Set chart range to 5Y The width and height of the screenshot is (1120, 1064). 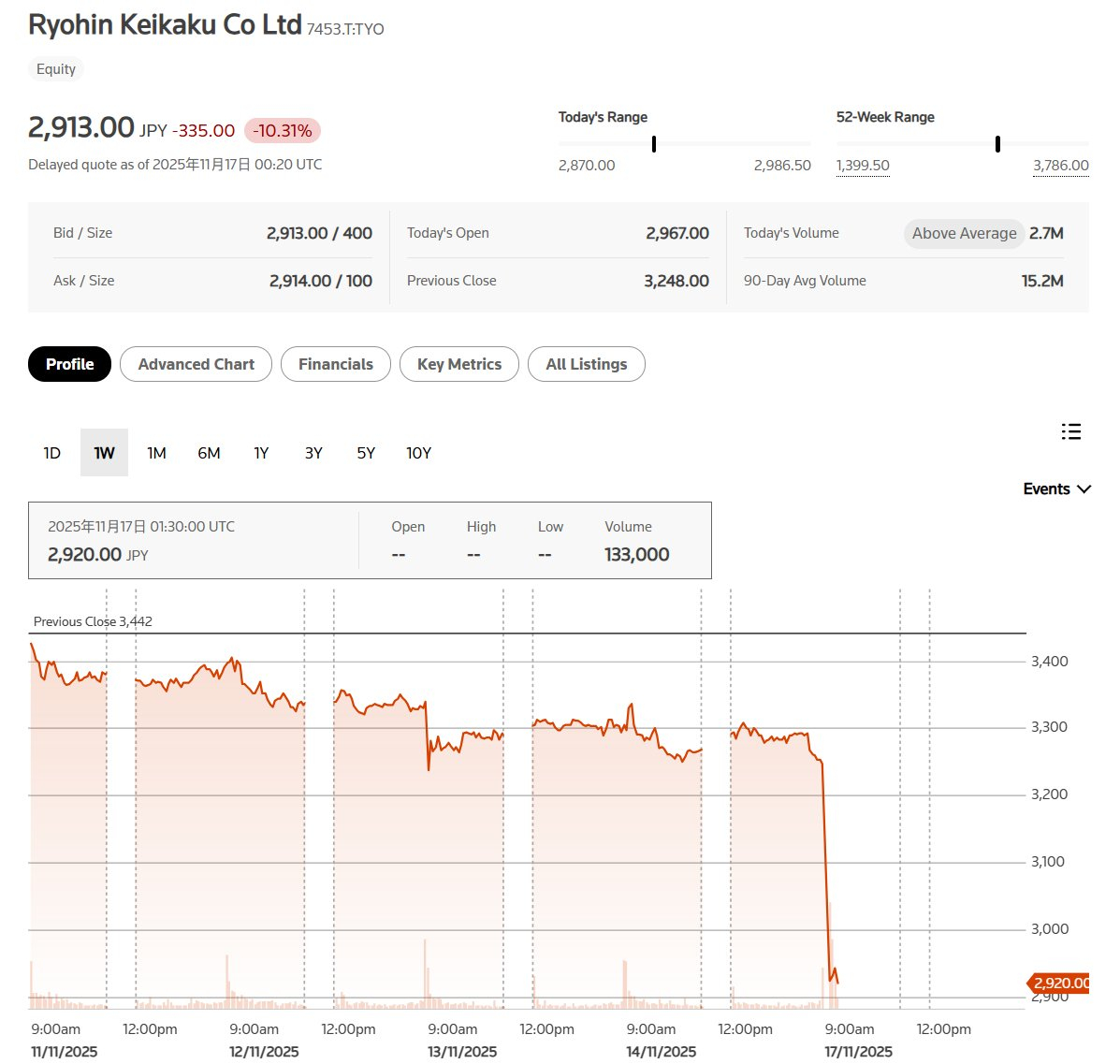[366, 453]
